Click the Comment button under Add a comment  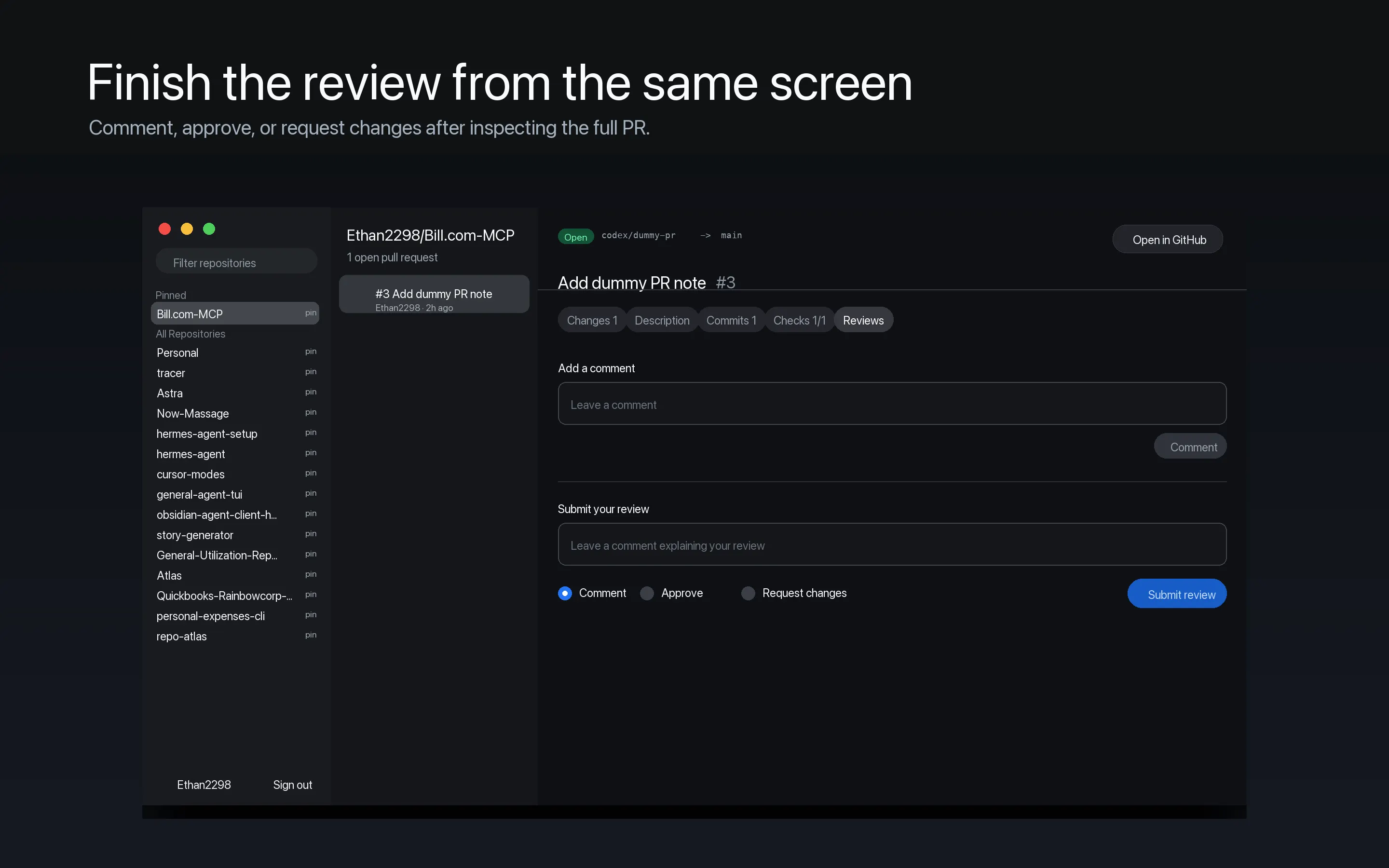(x=1190, y=447)
